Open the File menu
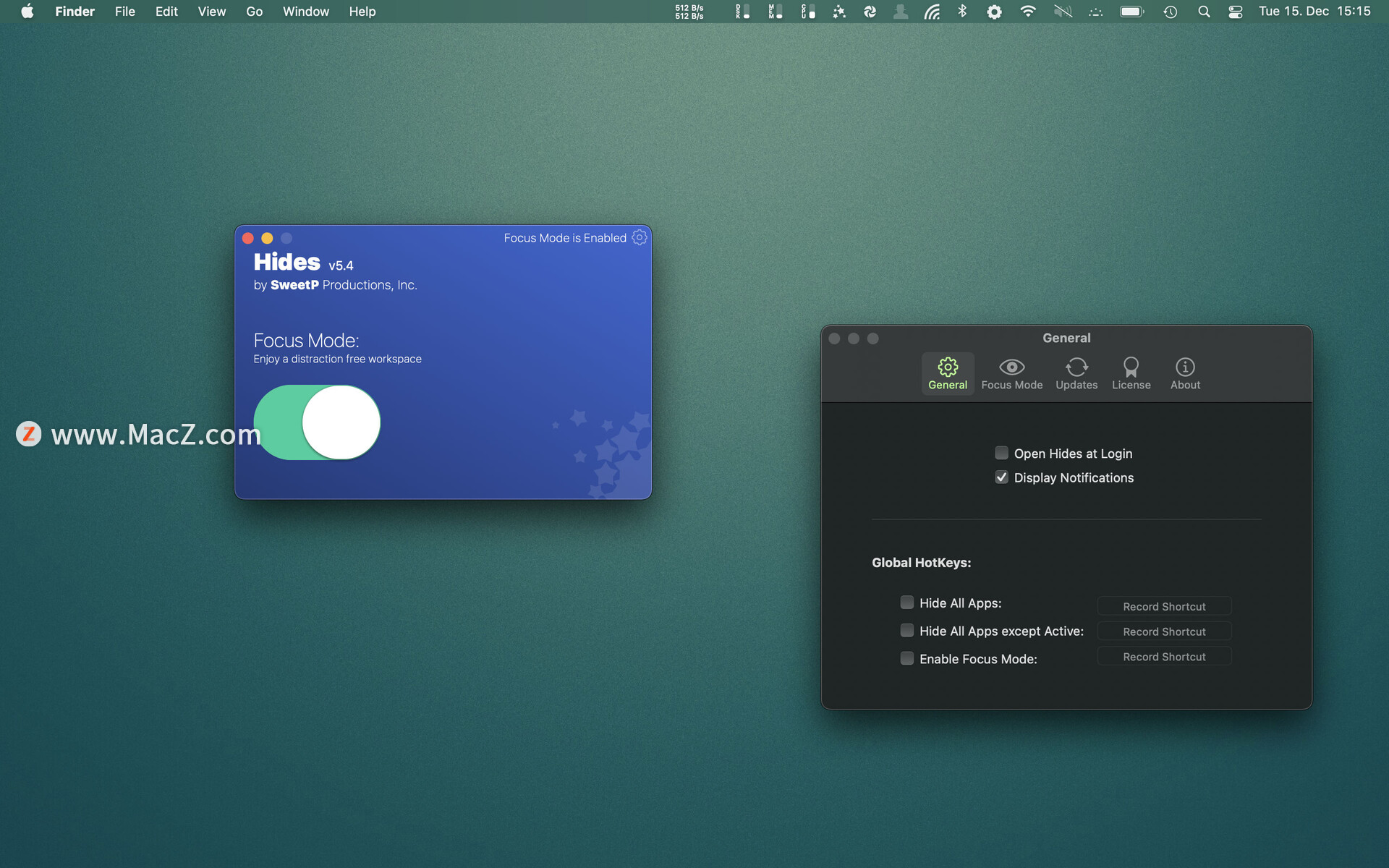 tap(125, 12)
